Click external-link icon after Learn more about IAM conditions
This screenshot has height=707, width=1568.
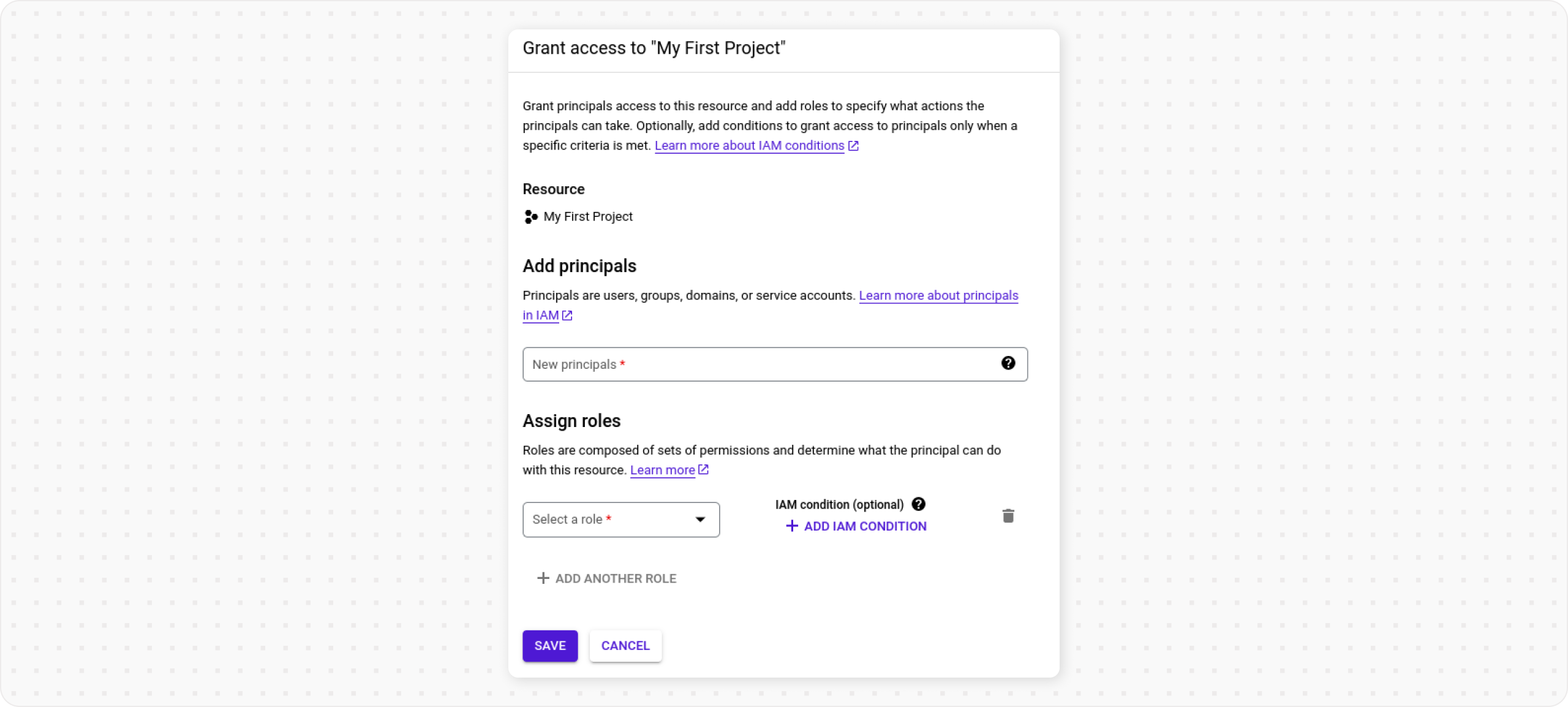pos(853,146)
